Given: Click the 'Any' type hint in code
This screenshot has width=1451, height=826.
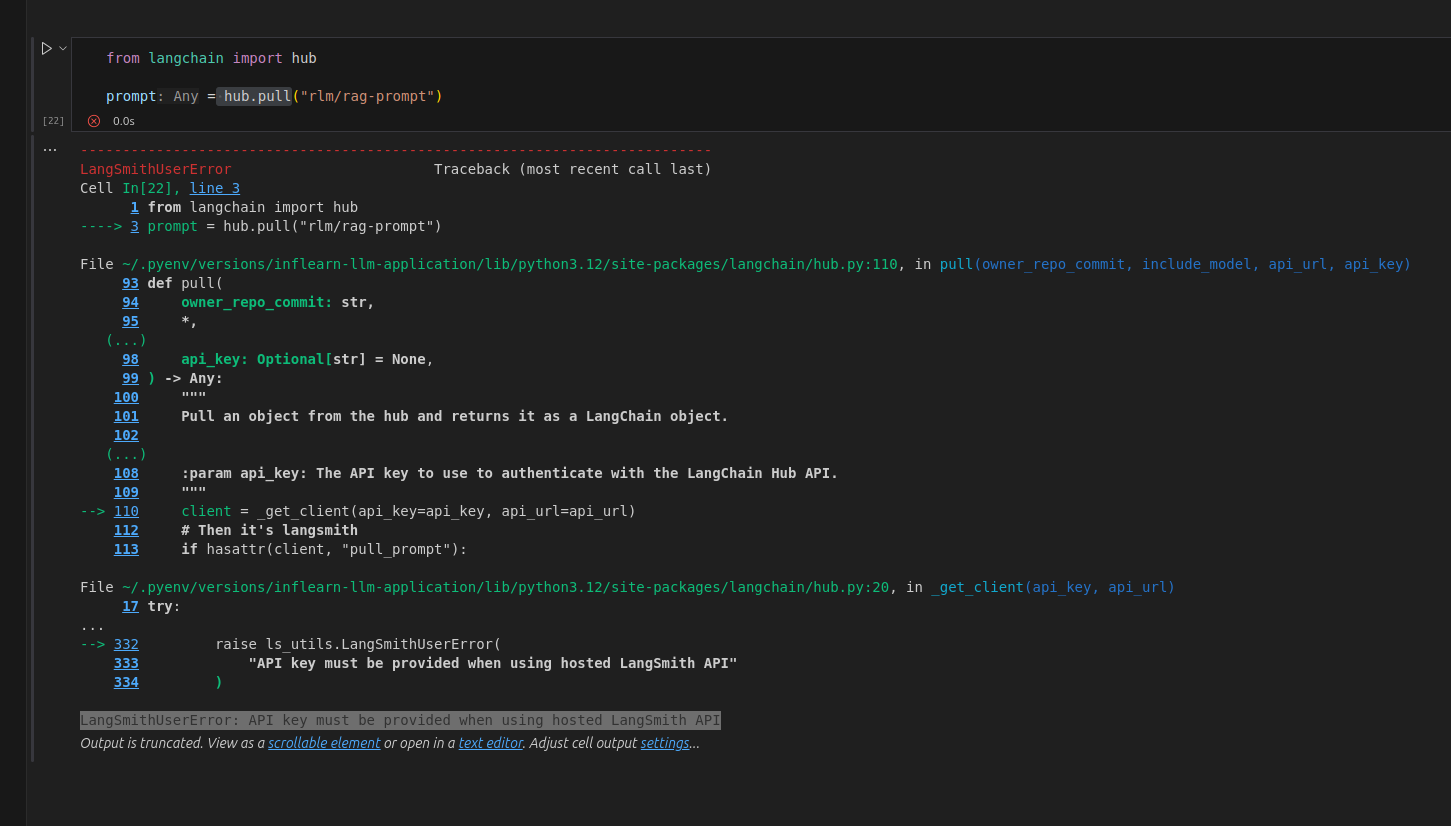Looking at the screenshot, I should tap(186, 96).
